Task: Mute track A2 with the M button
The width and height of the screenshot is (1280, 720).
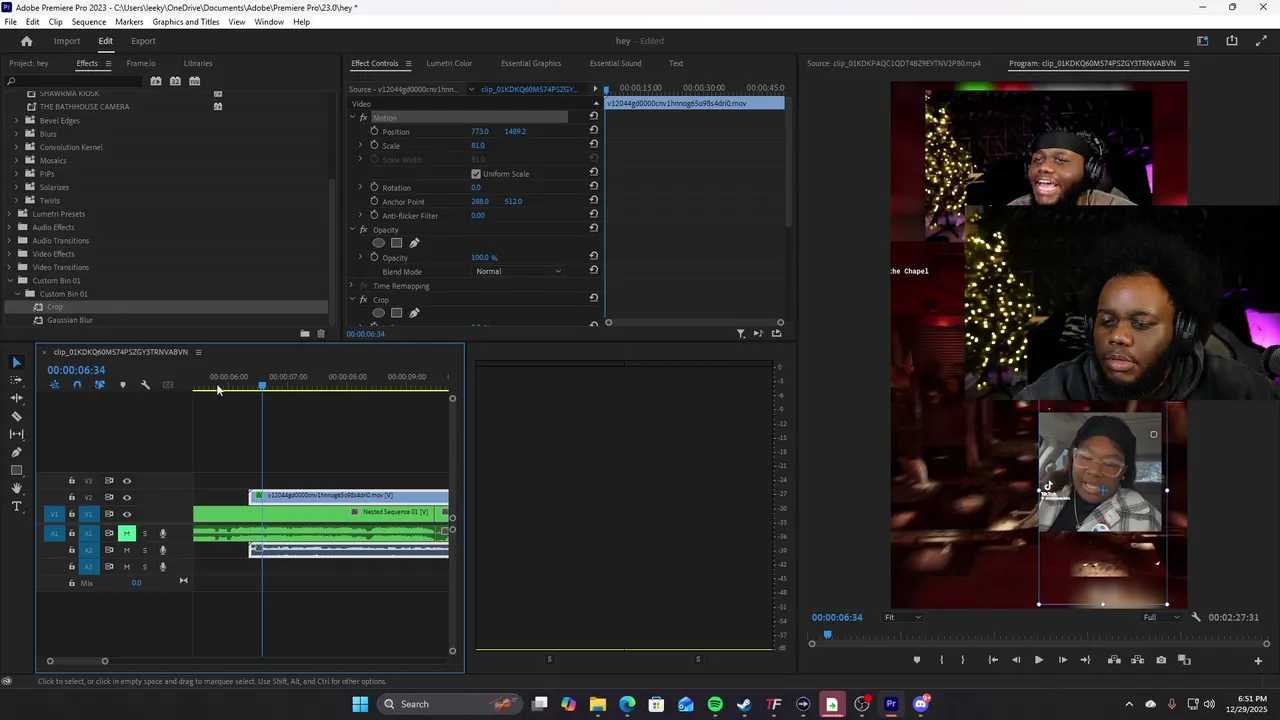Action: point(126,550)
